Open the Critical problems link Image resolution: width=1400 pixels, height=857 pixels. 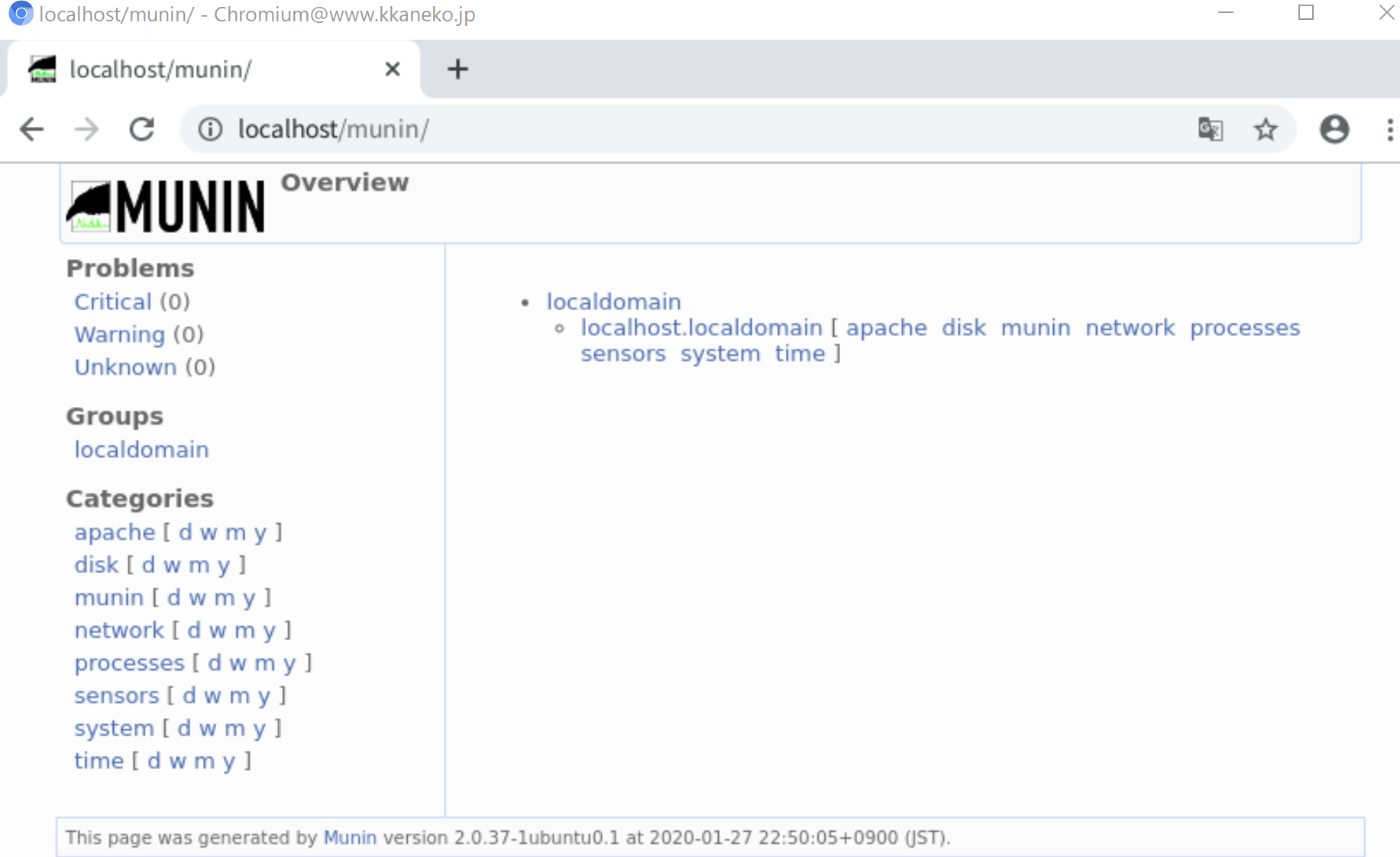tap(113, 302)
